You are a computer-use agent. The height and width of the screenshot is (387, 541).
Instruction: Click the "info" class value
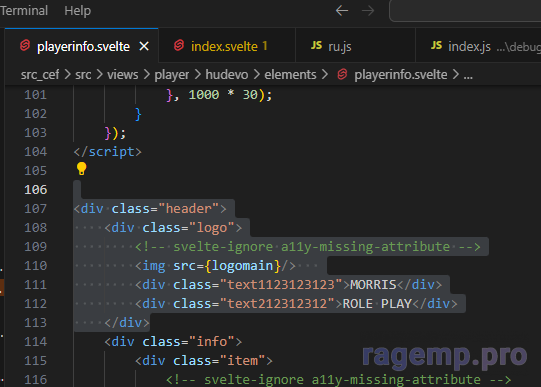point(212,341)
